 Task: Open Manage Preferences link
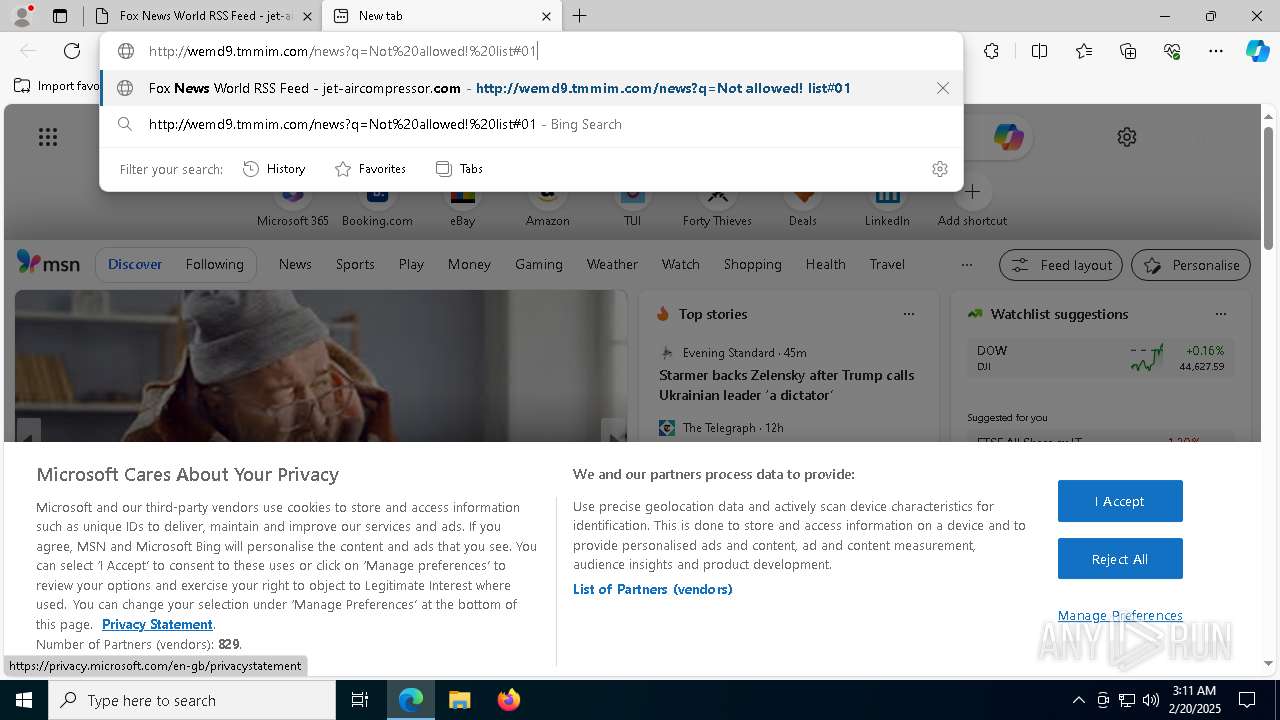click(x=1120, y=615)
